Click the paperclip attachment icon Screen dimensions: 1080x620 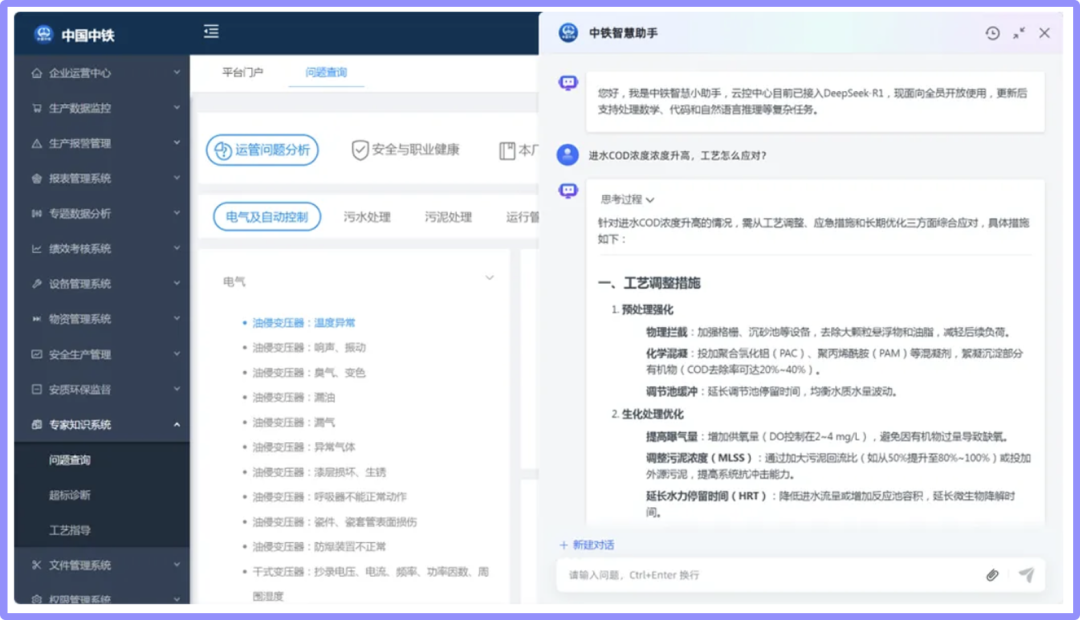tap(992, 575)
